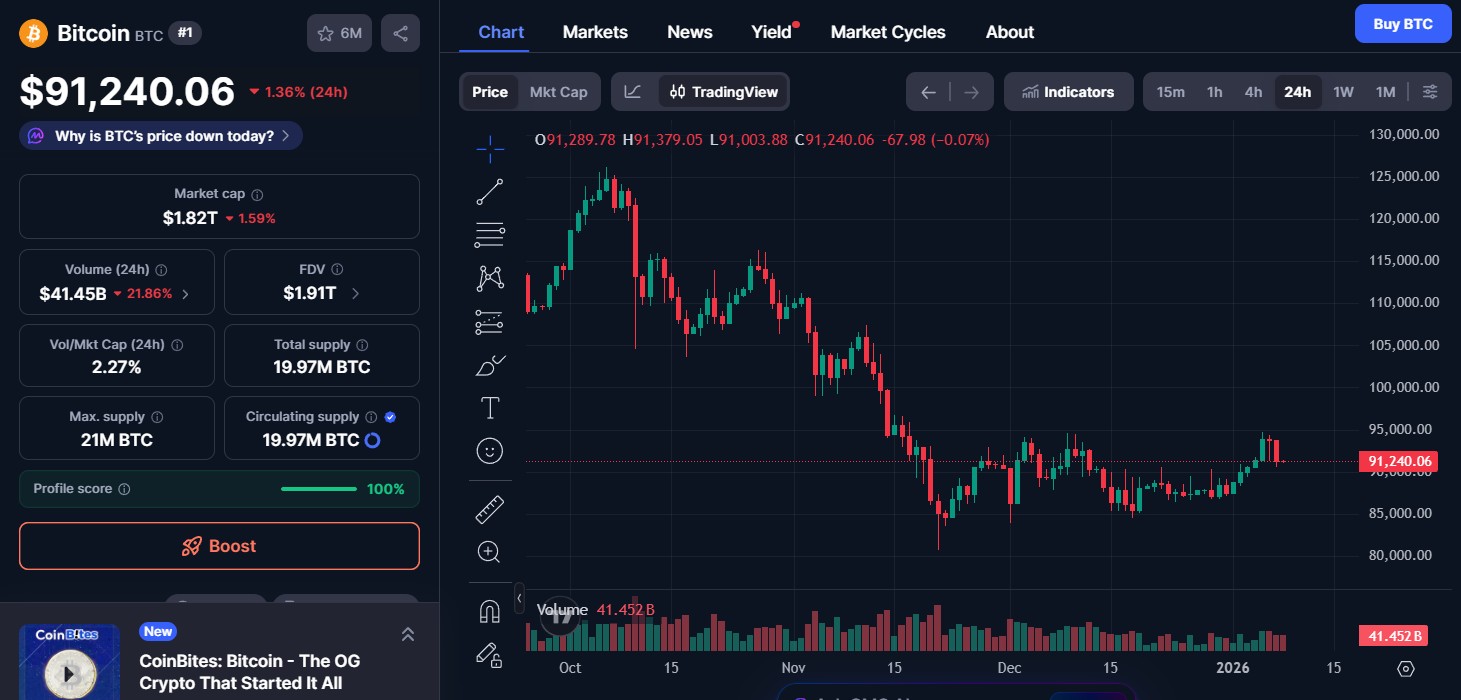Select the brush drawing tool
Image resolution: width=1461 pixels, height=700 pixels.
(490, 365)
